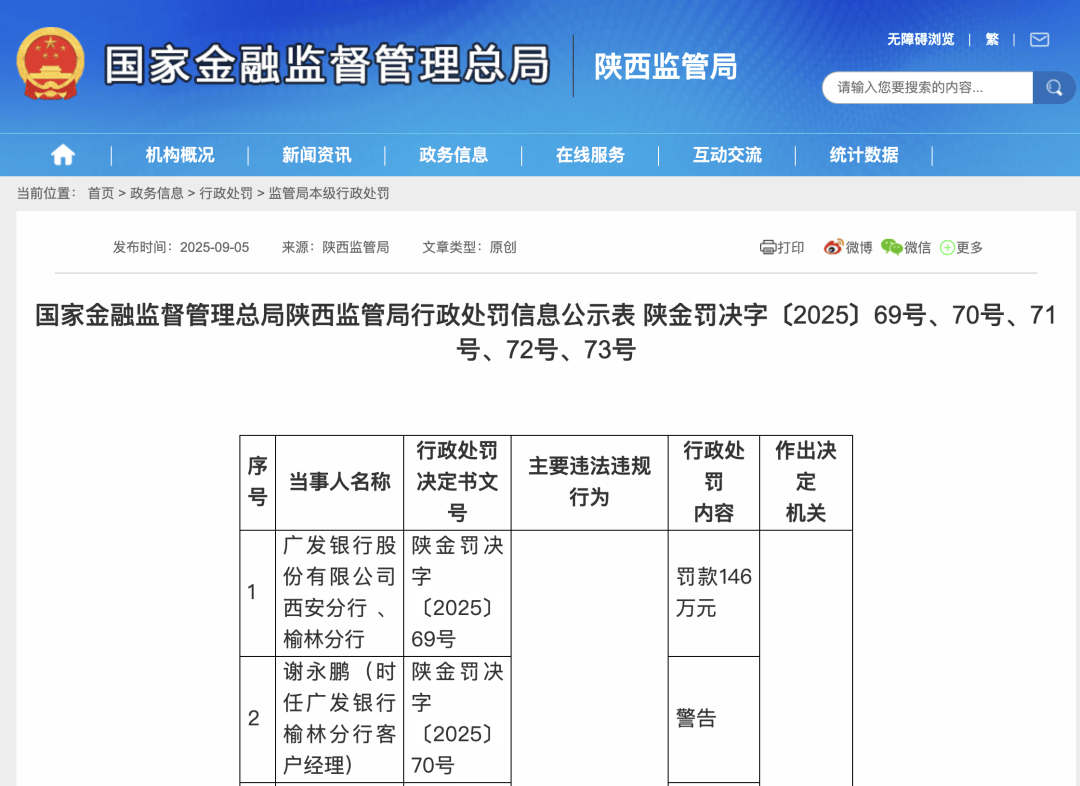
Task: Click the search magnifier button
Action: click(x=1054, y=88)
